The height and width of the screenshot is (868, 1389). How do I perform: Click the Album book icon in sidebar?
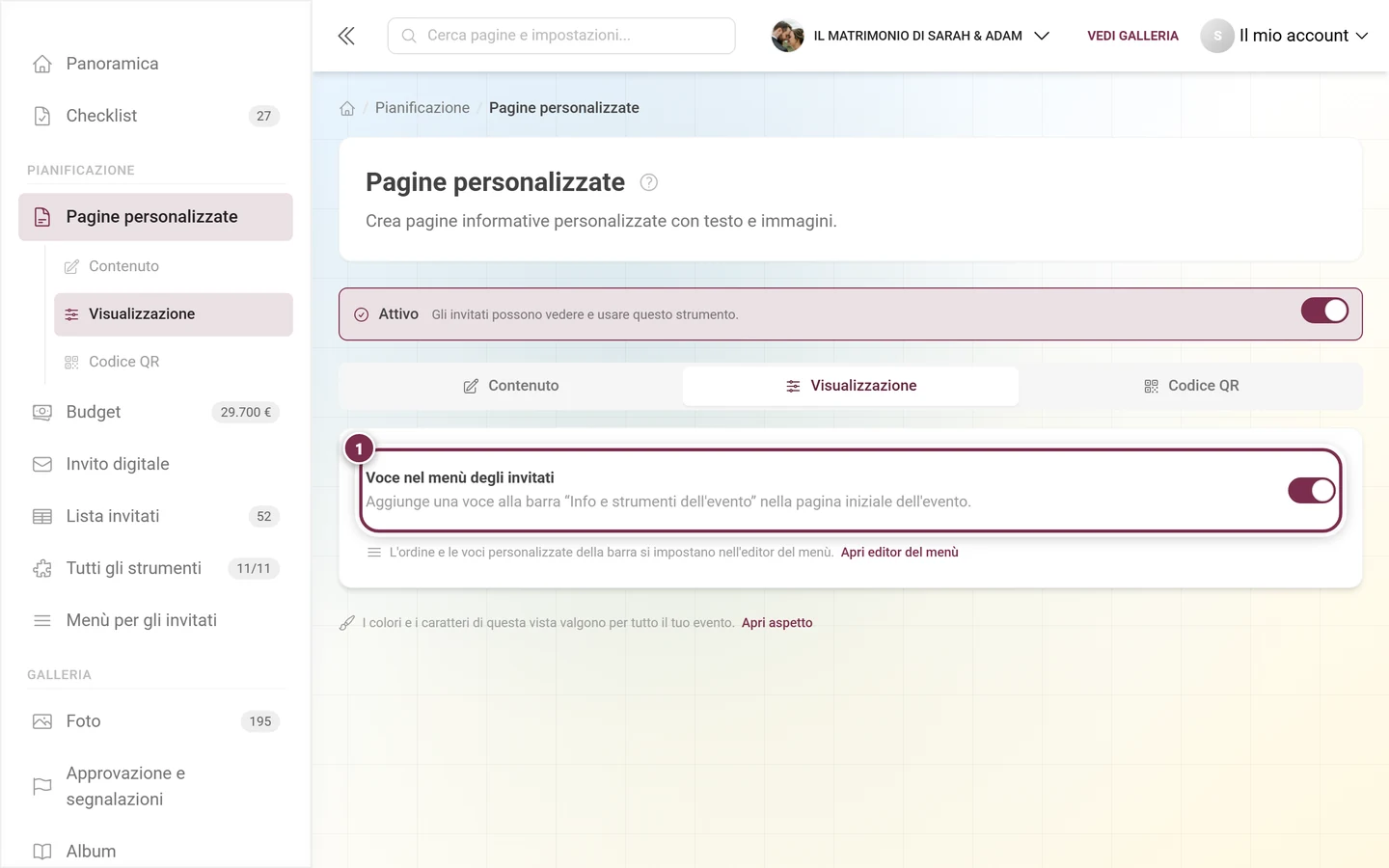42,852
